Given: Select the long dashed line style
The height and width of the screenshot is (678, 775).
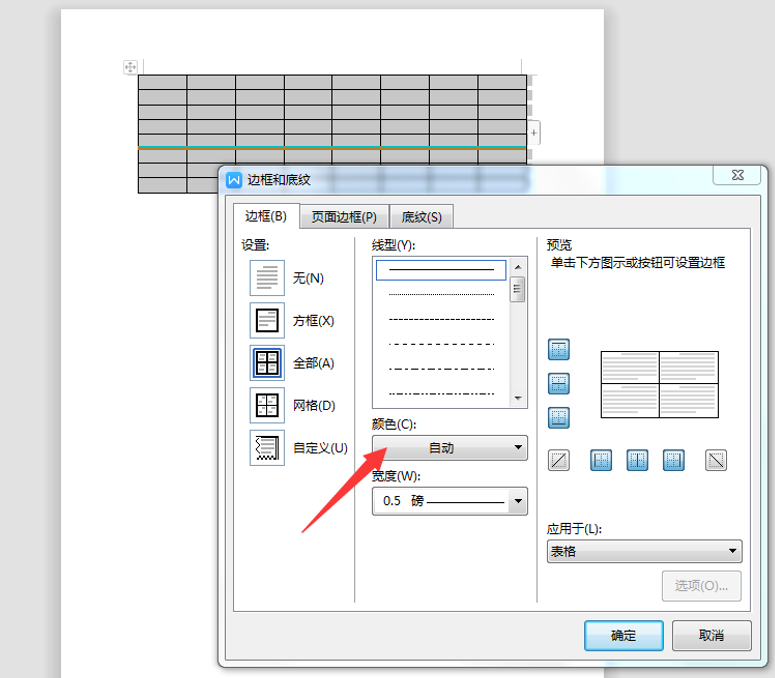Looking at the screenshot, I should [x=441, y=344].
